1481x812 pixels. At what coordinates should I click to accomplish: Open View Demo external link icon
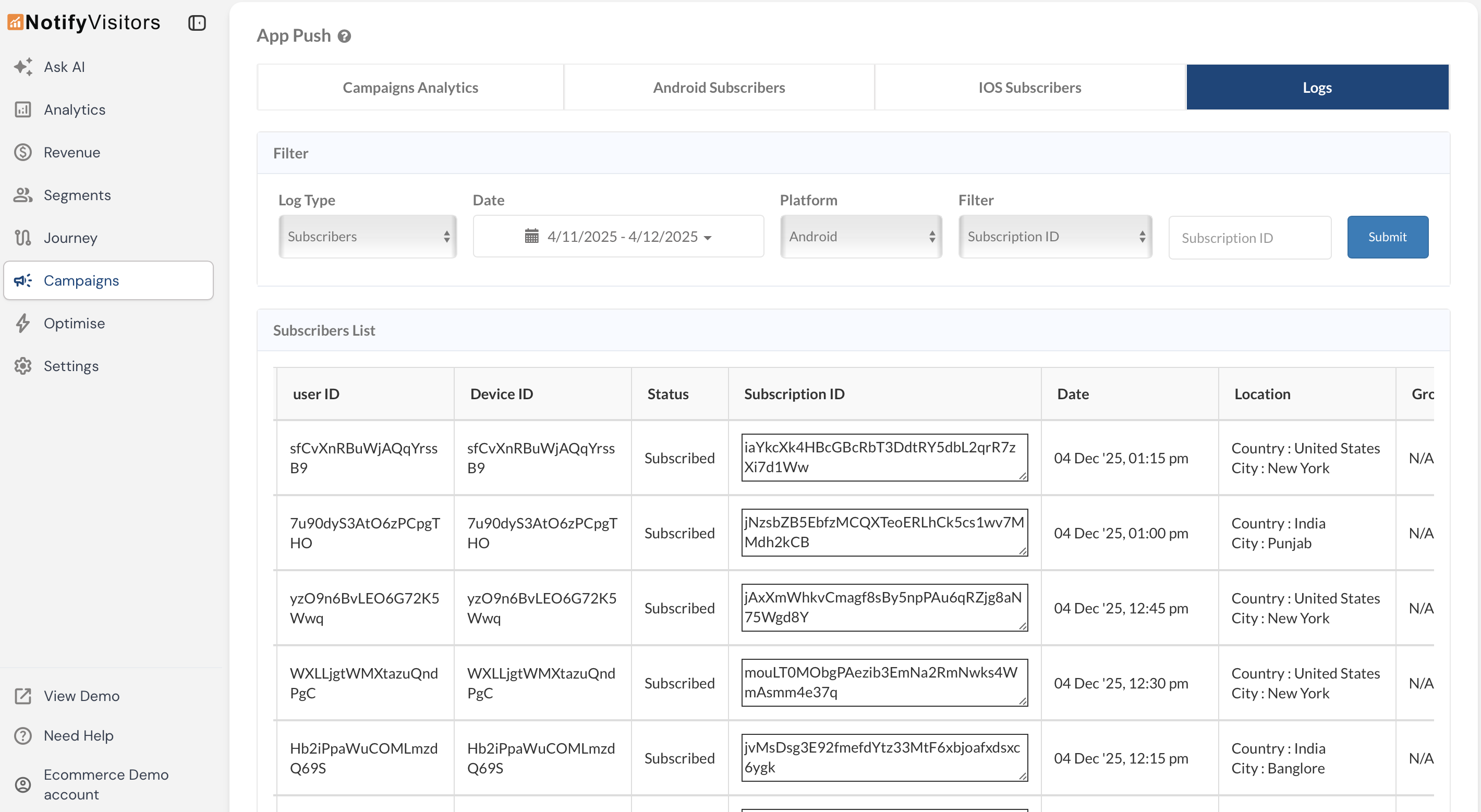pos(23,696)
